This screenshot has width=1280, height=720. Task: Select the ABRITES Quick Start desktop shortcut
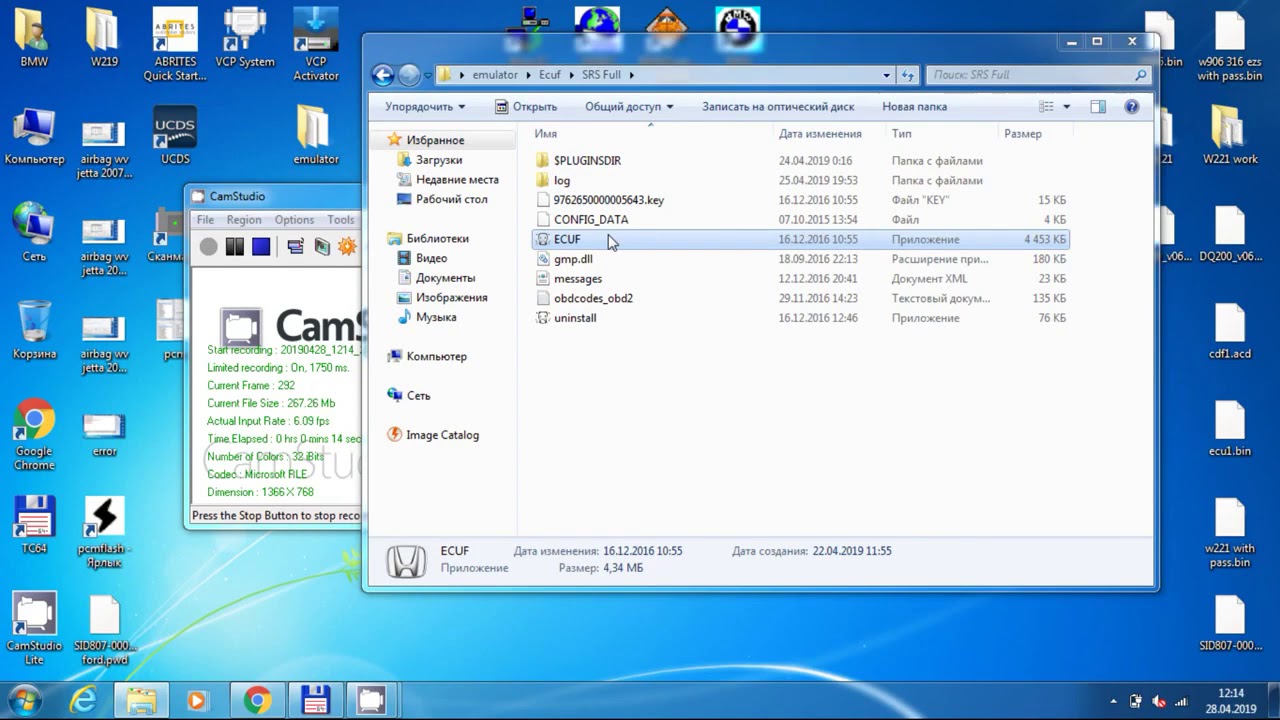click(175, 46)
